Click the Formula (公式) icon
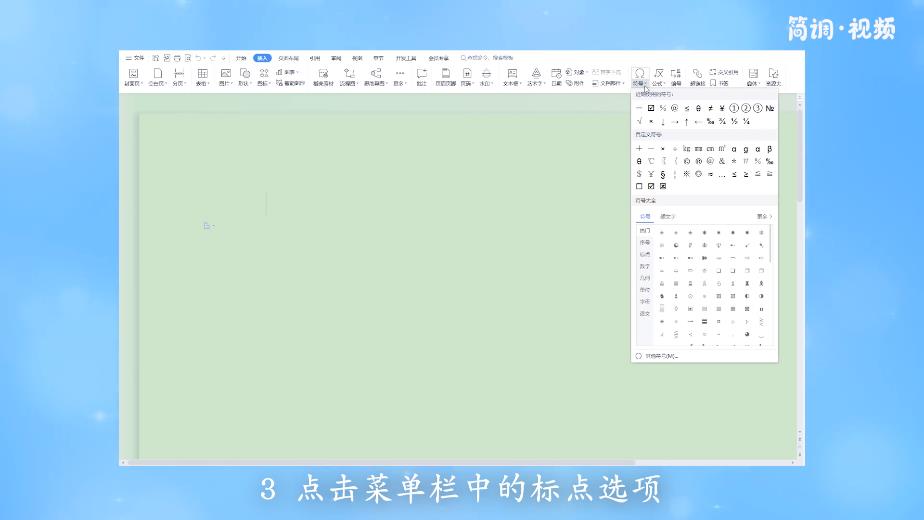 [x=658, y=76]
